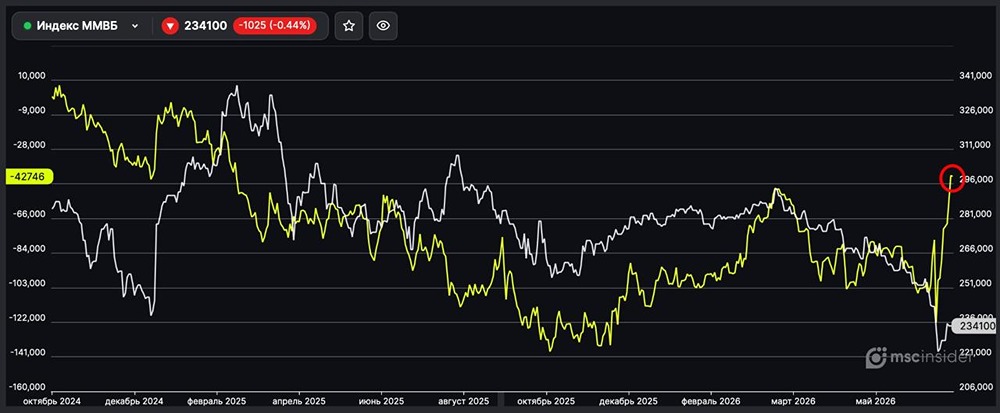Select the октябрь 2024 date label
1000x413 pixels.
[x=50, y=402]
